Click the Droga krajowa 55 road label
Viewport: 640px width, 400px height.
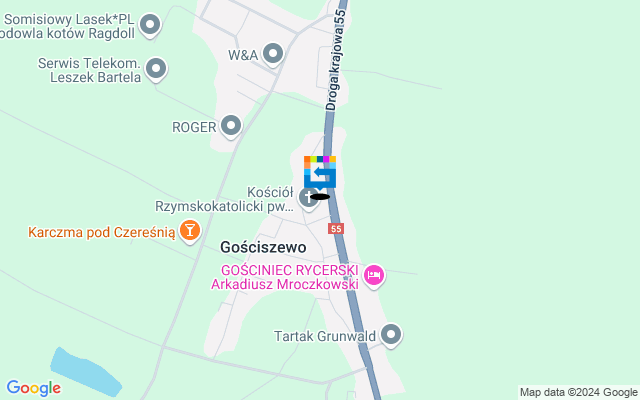pyautogui.click(x=336, y=60)
